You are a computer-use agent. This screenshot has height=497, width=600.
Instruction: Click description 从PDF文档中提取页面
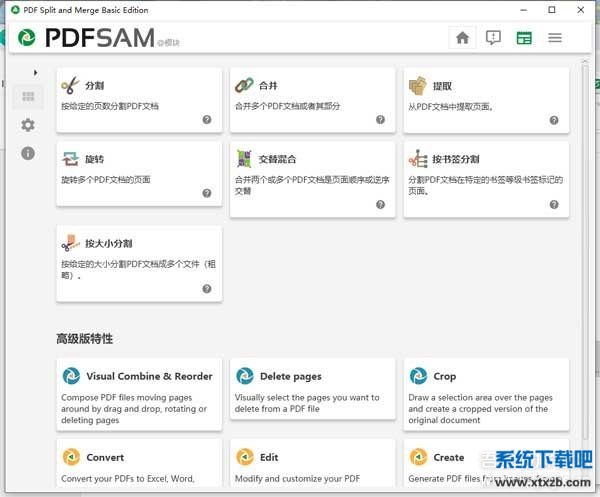click(451, 107)
